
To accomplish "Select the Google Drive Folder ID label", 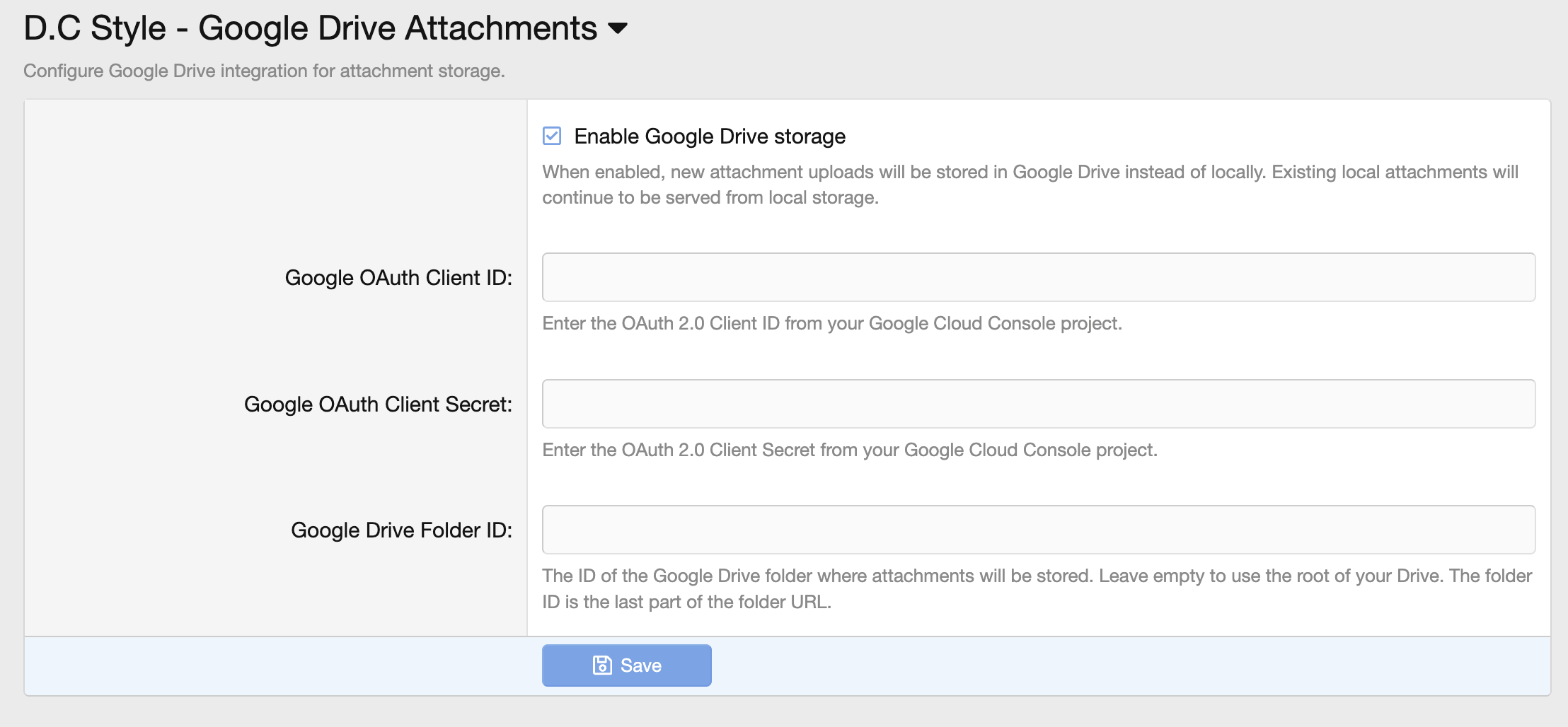I will (x=401, y=530).
